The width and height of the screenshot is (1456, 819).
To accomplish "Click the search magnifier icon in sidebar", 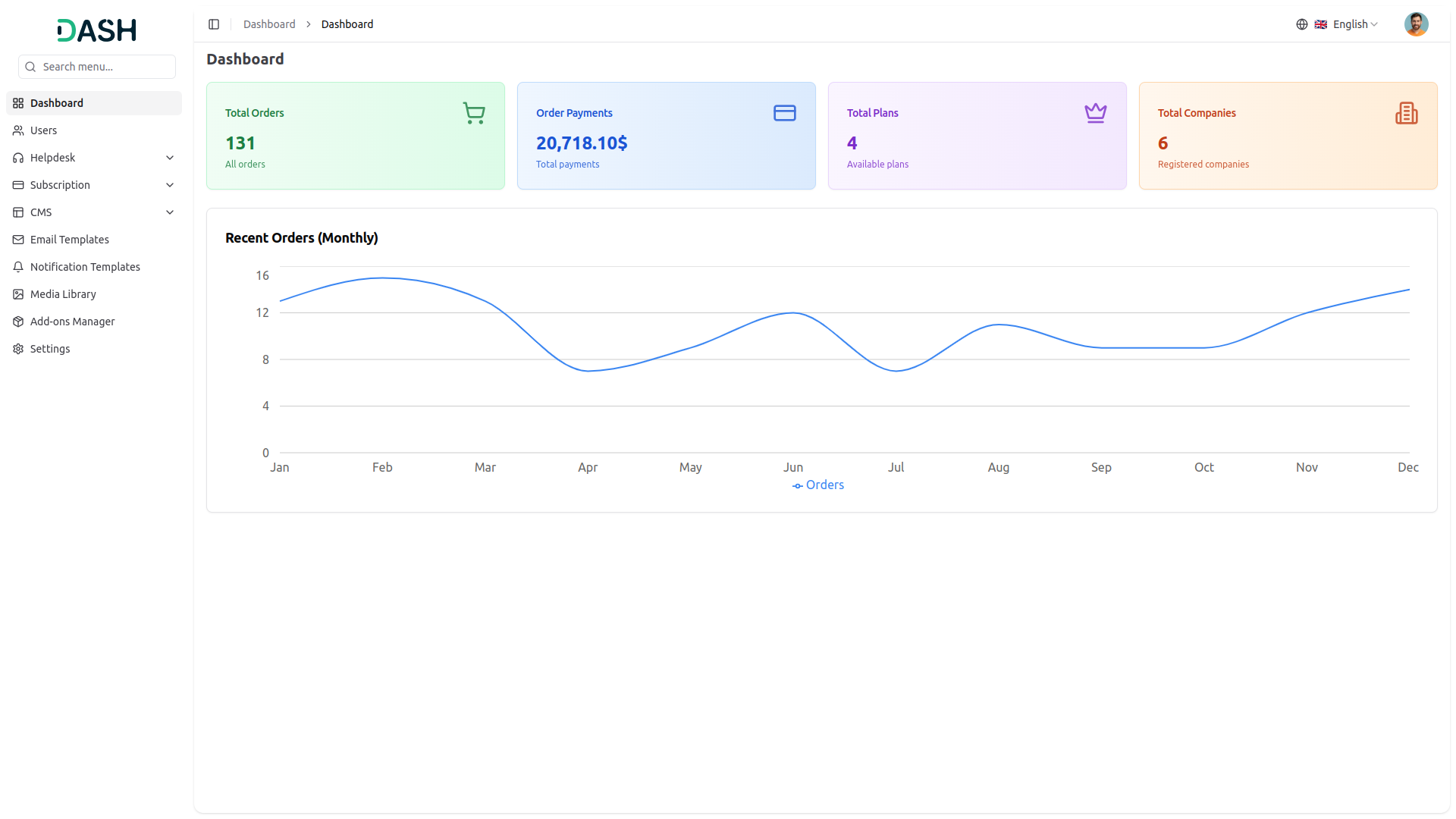I will point(31,67).
